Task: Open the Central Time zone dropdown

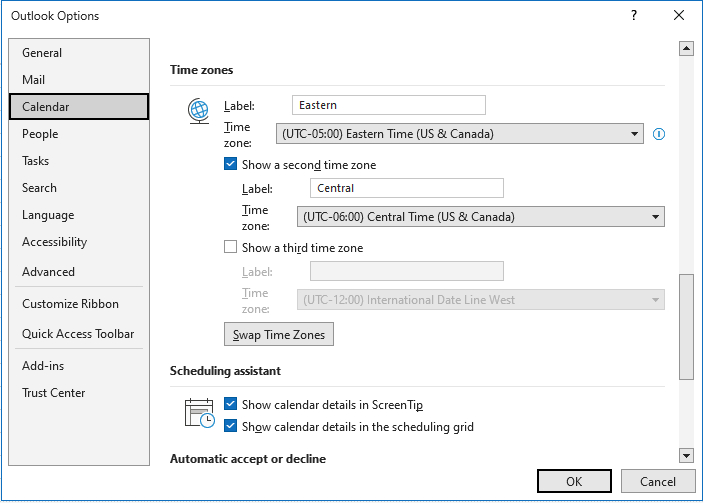Action: point(481,217)
